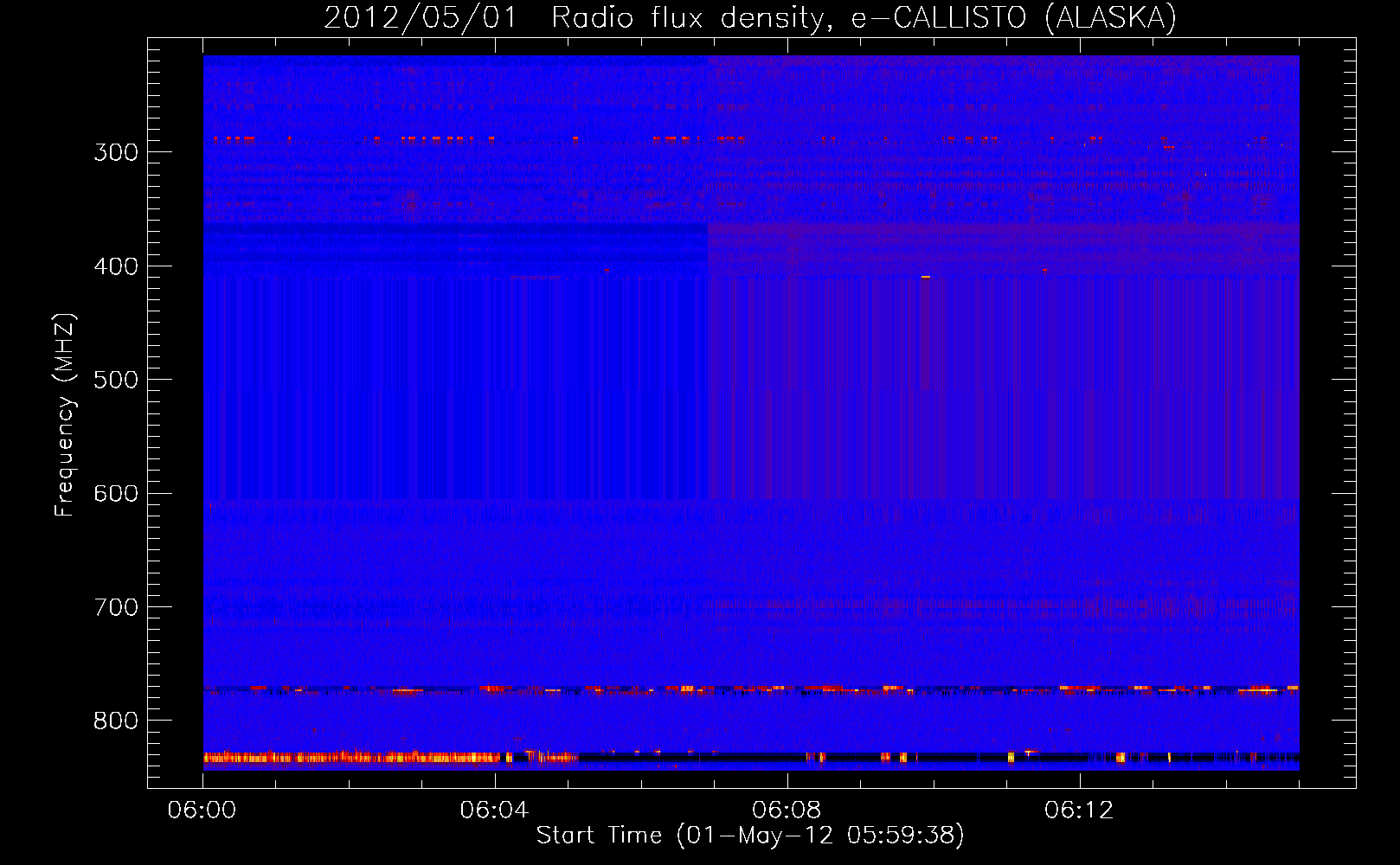
Task: Click the Start Time axis label
Action: point(750,836)
